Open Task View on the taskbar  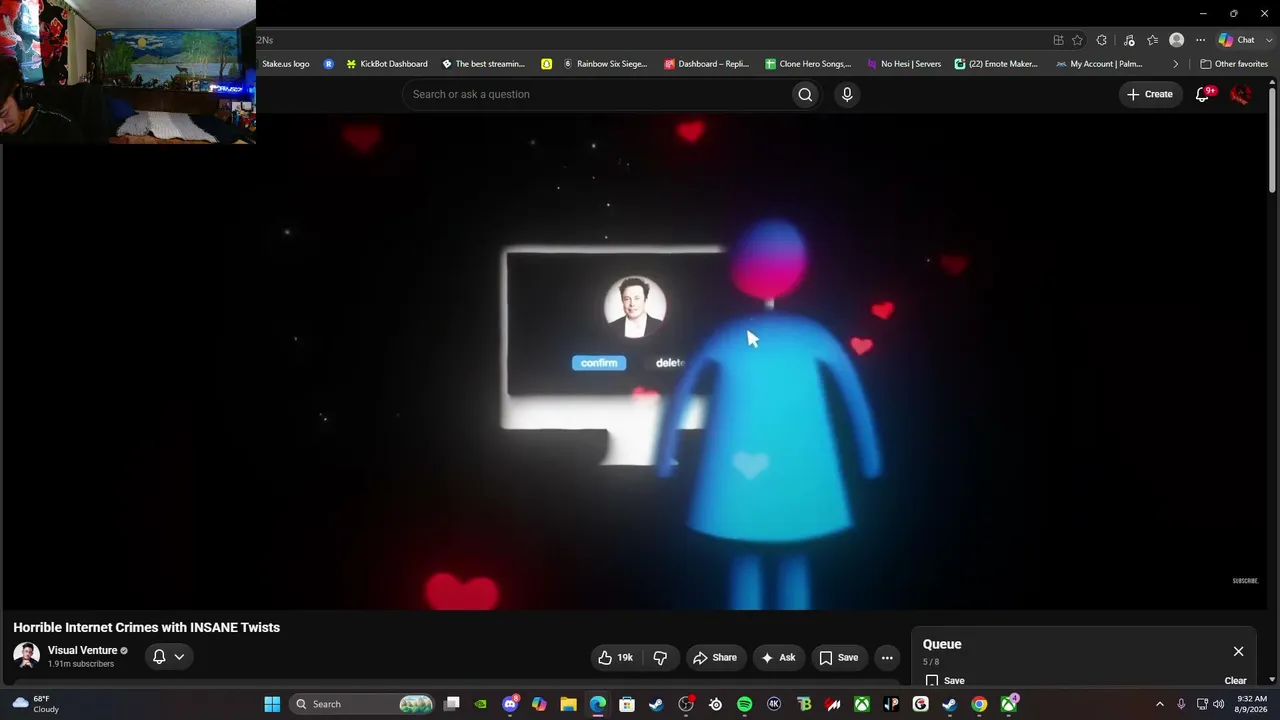[452, 704]
